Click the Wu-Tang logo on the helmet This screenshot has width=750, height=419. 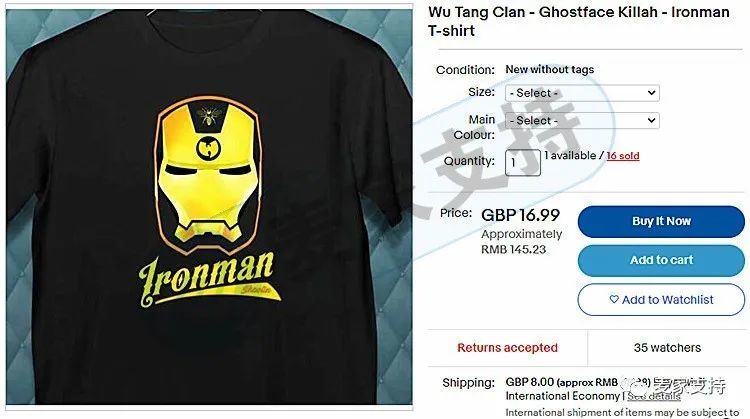(x=209, y=148)
